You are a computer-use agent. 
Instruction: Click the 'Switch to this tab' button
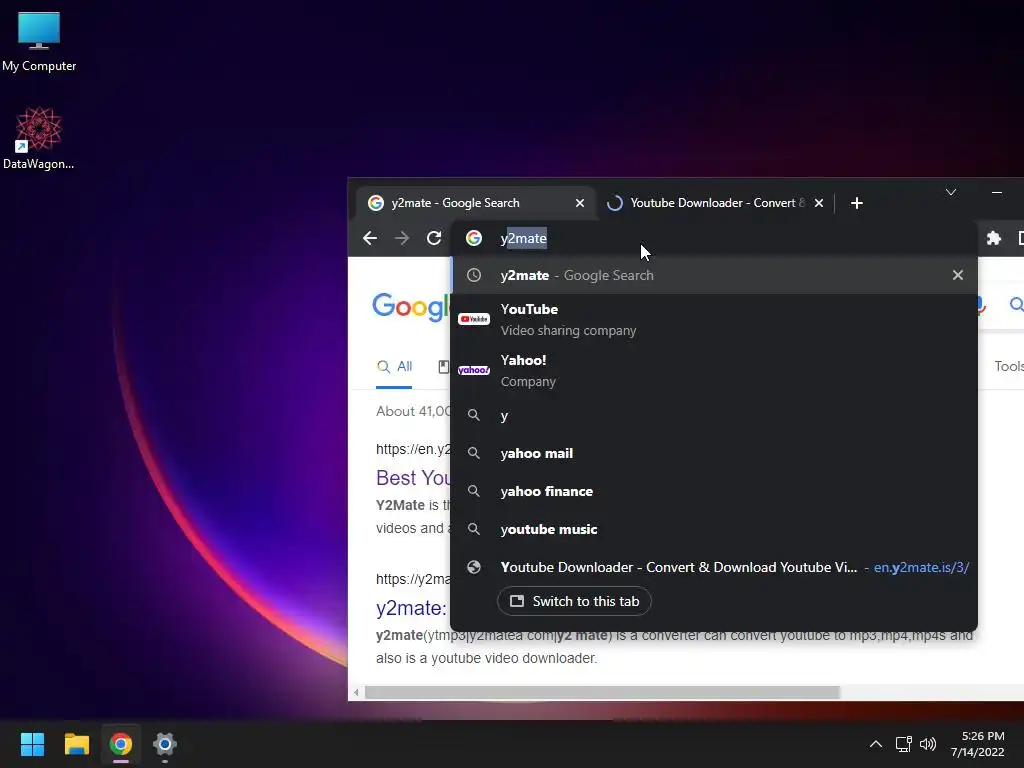(574, 601)
